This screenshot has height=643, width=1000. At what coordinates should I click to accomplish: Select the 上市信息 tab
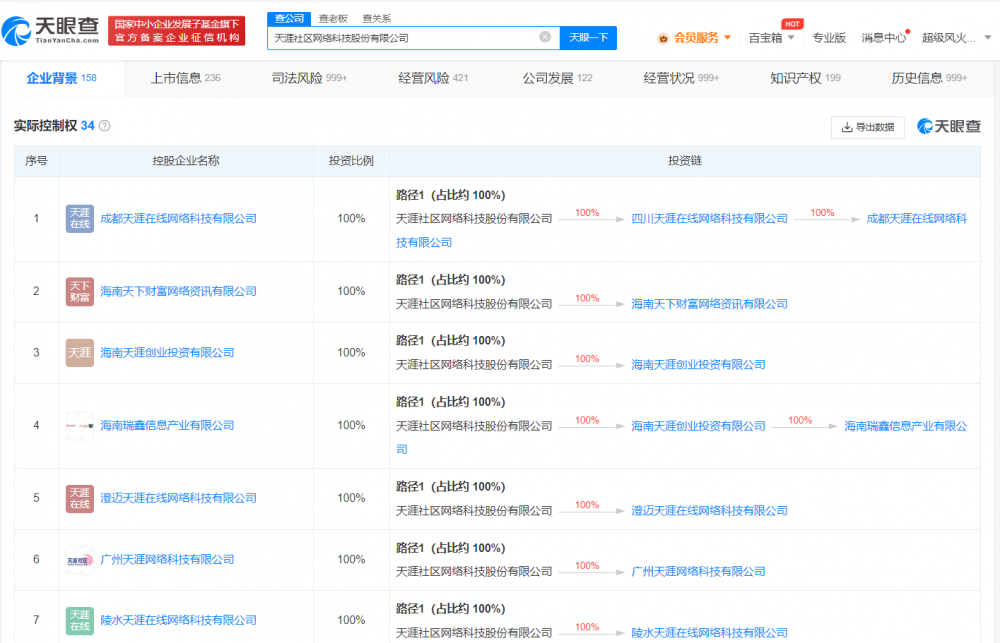pyautogui.click(x=186, y=78)
